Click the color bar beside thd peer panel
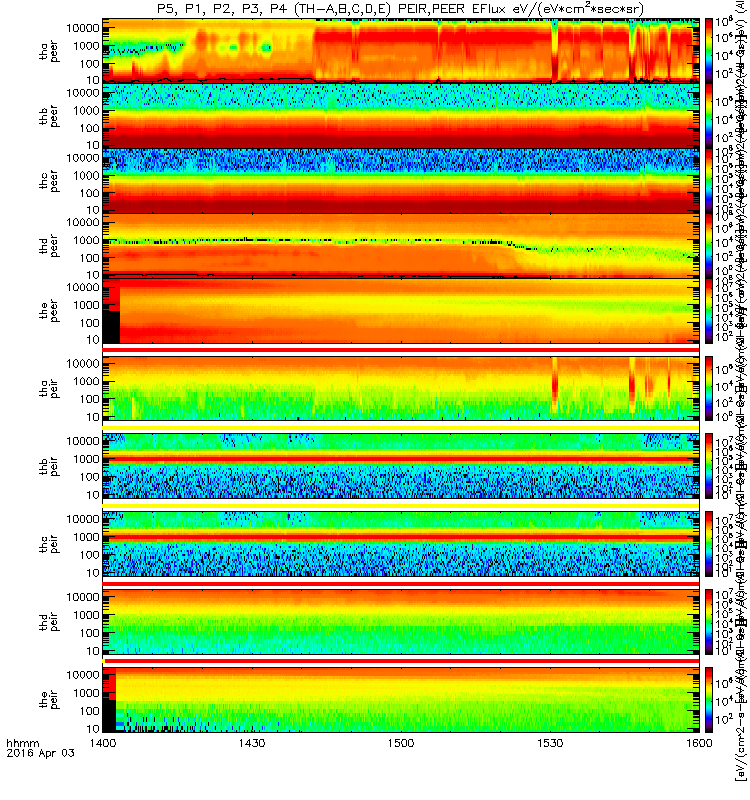 point(709,245)
